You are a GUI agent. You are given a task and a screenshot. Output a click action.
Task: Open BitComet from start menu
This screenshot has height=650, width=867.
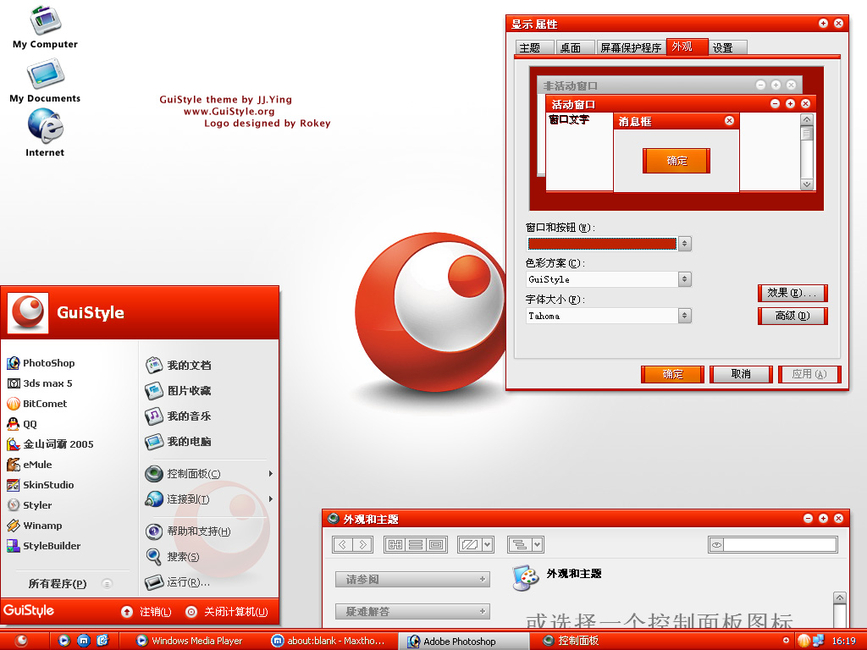tap(37, 403)
